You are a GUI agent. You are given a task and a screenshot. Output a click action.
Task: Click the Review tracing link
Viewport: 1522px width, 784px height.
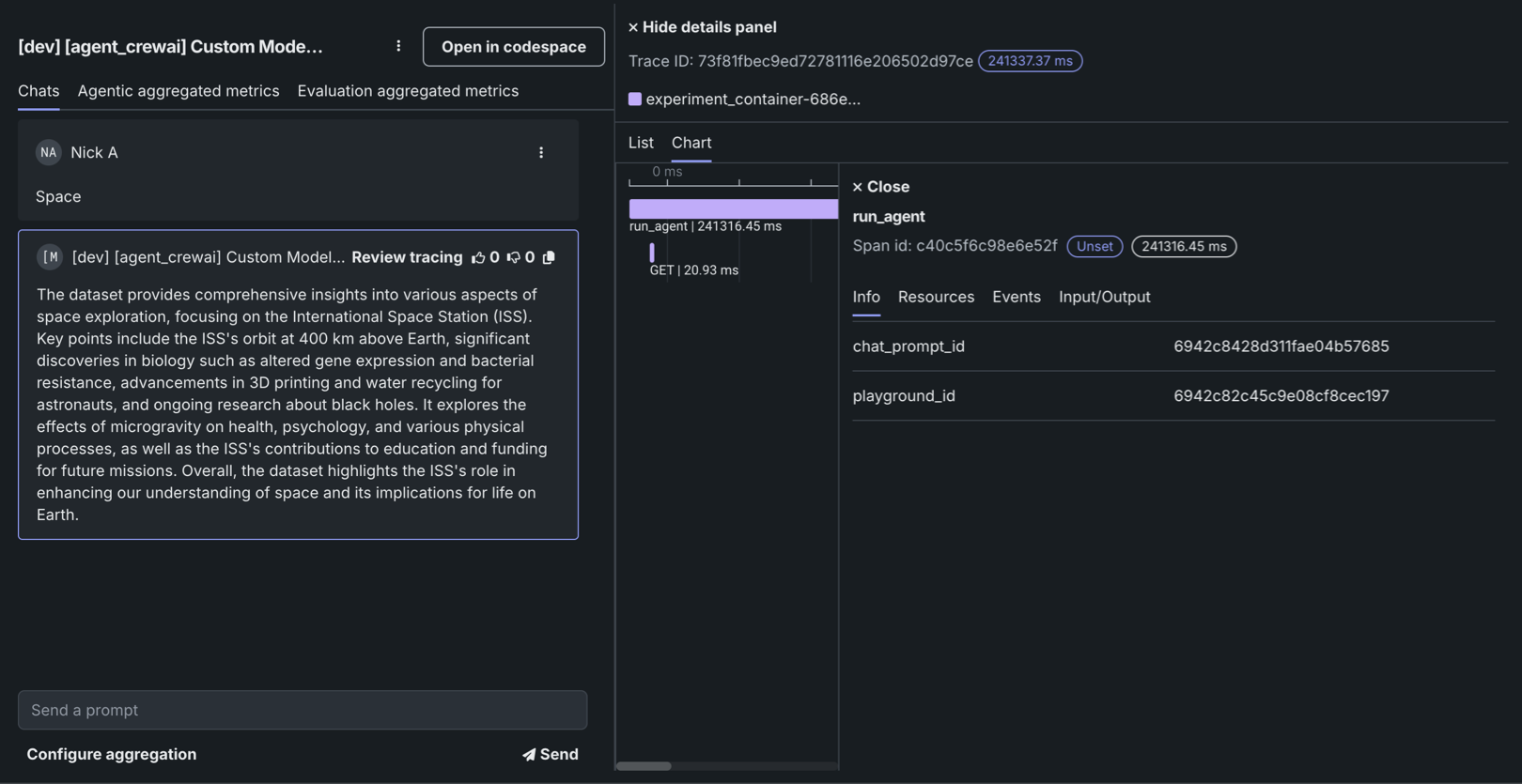[407, 257]
